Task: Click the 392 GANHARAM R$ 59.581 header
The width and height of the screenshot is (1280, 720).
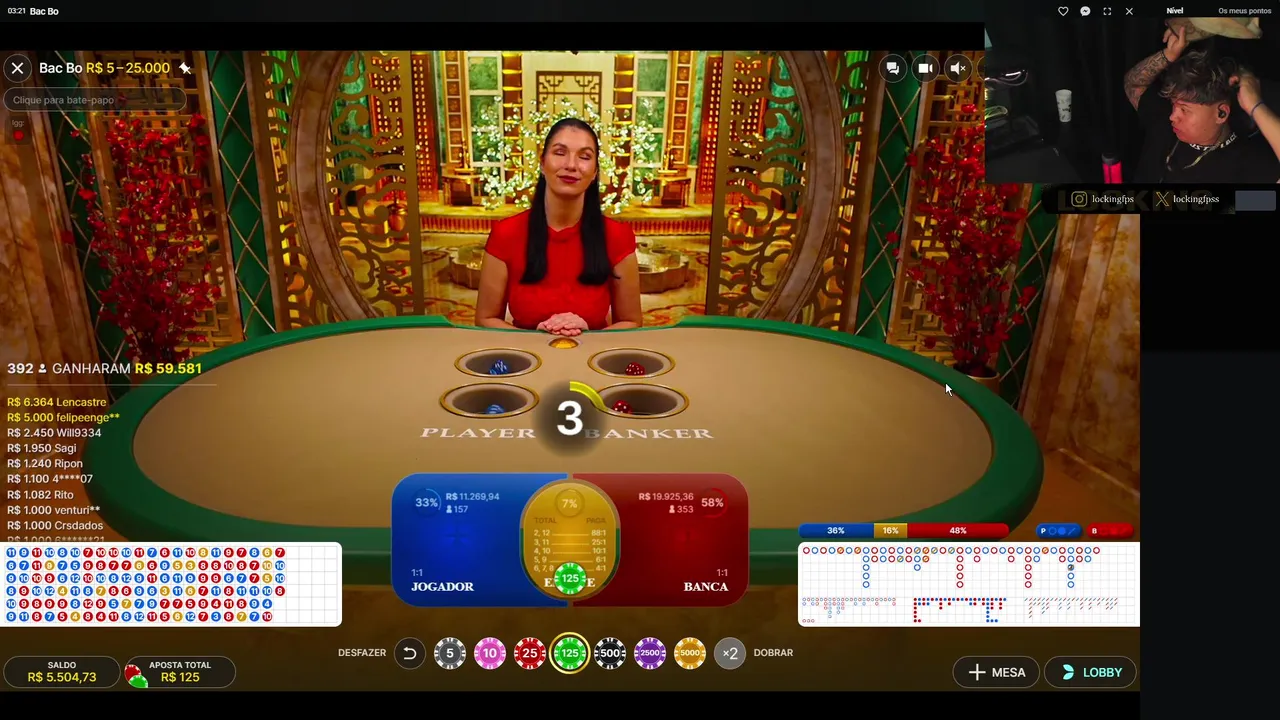Action: pyautogui.click(x=104, y=368)
